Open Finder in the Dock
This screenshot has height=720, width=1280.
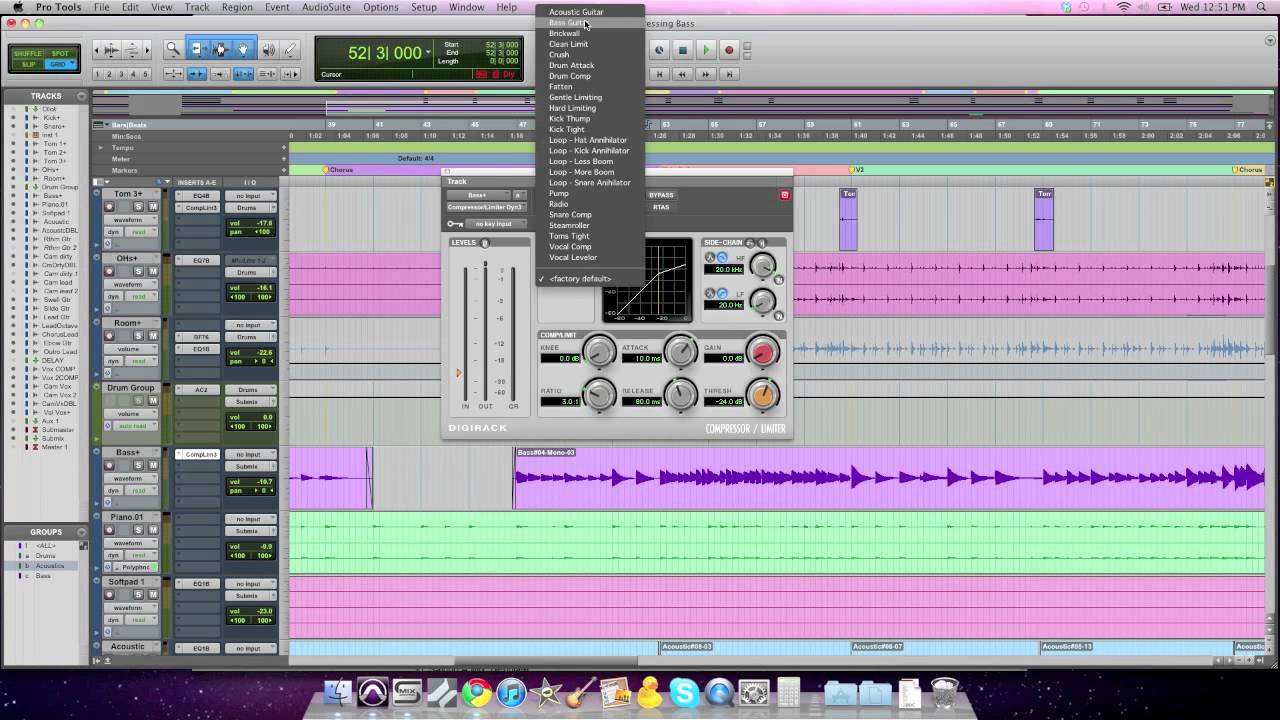coord(339,692)
